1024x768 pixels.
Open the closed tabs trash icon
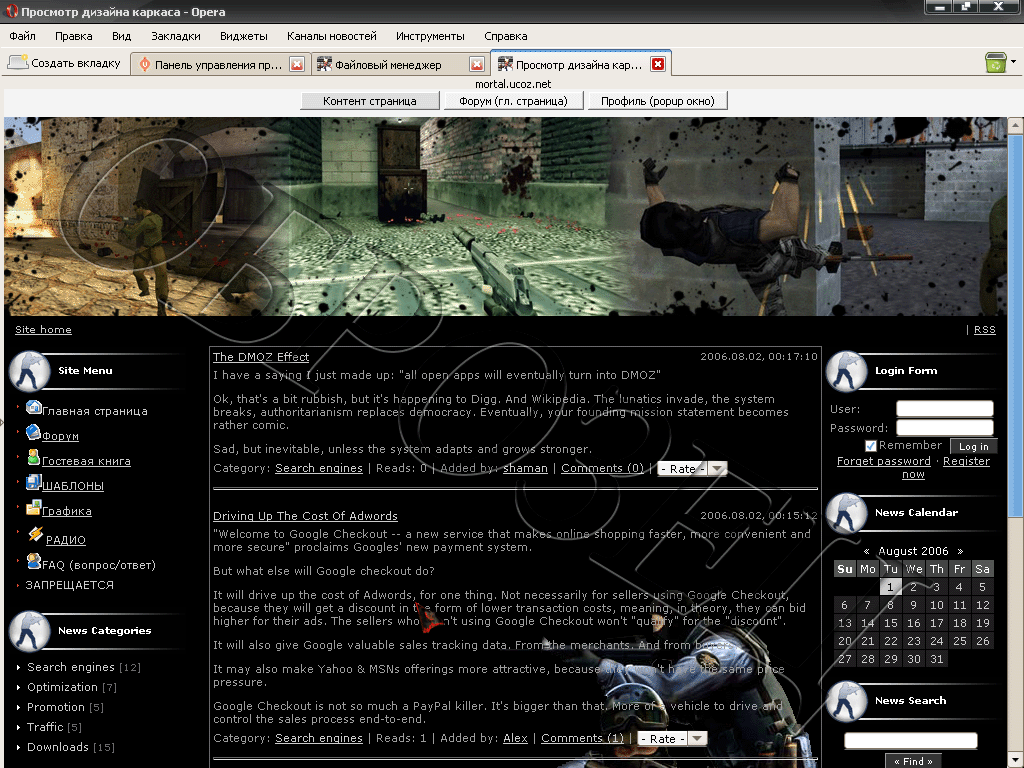[x=996, y=63]
